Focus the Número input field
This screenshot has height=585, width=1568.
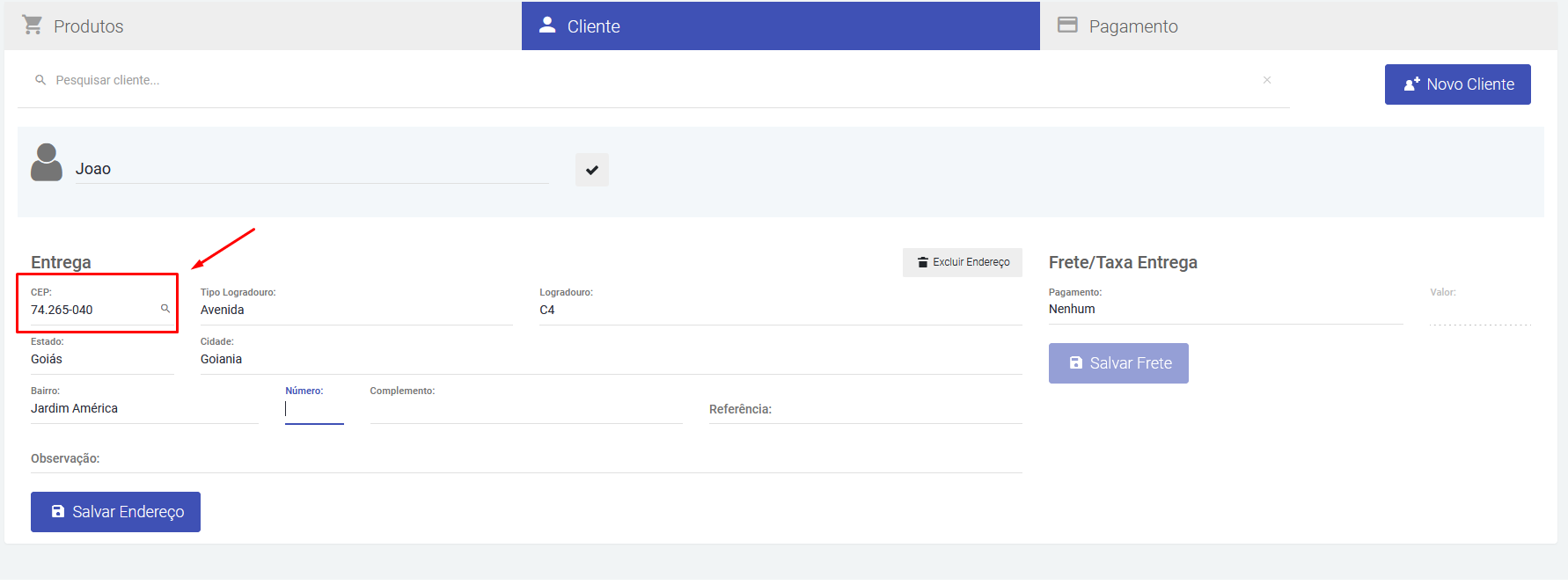tap(314, 409)
